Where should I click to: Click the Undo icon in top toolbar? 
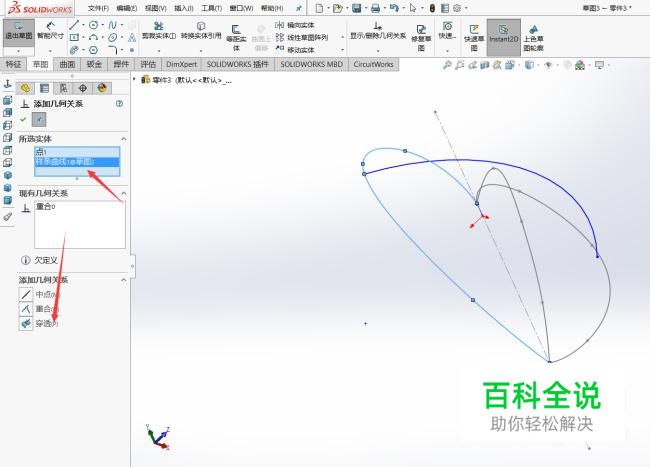(394, 8)
